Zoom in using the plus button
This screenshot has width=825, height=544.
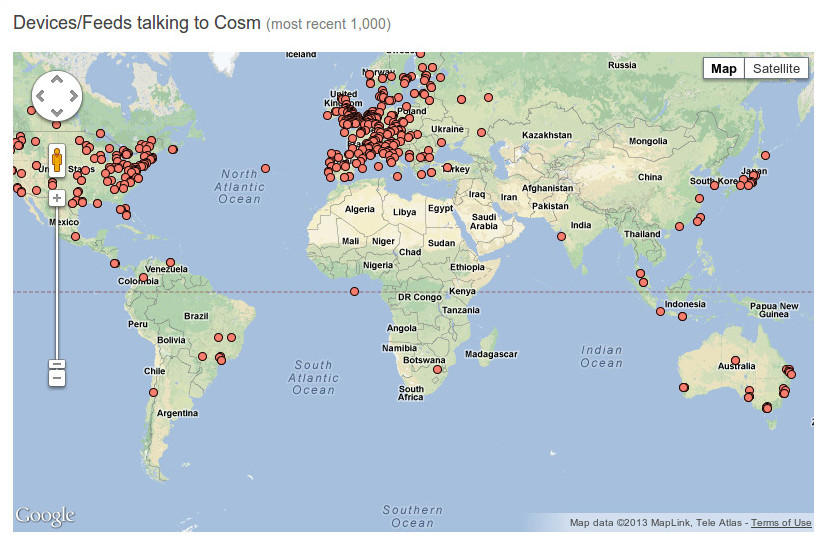(x=57, y=198)
